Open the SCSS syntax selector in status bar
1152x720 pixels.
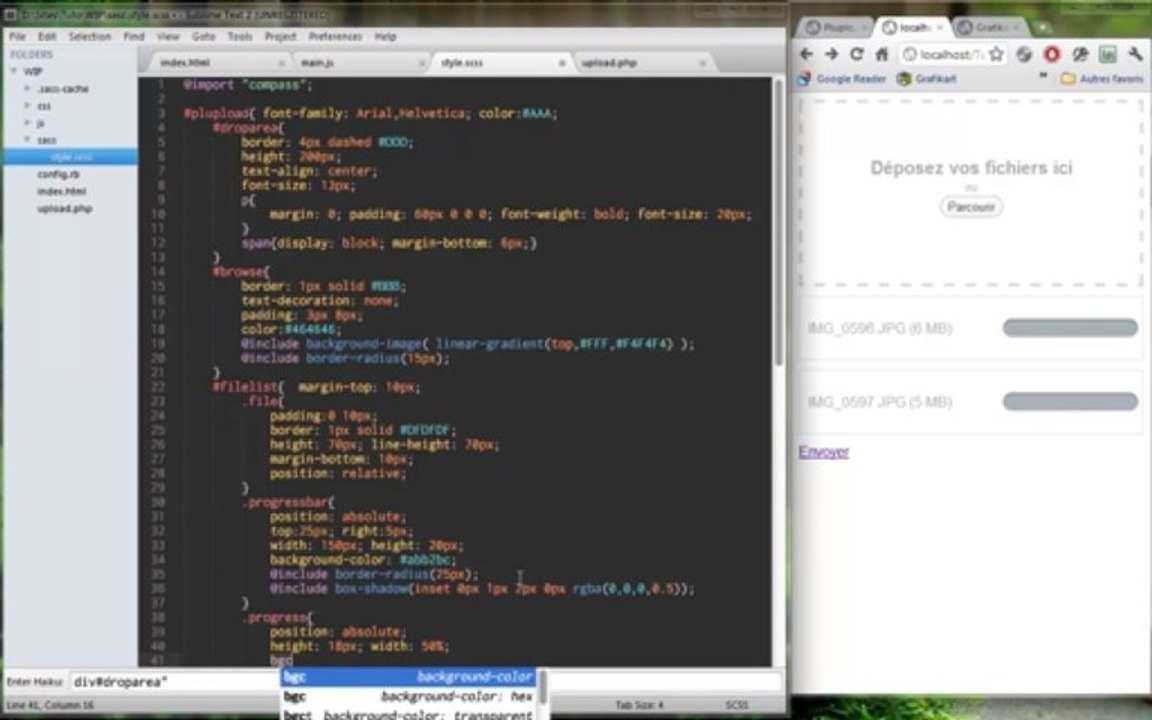pos(737,705)
